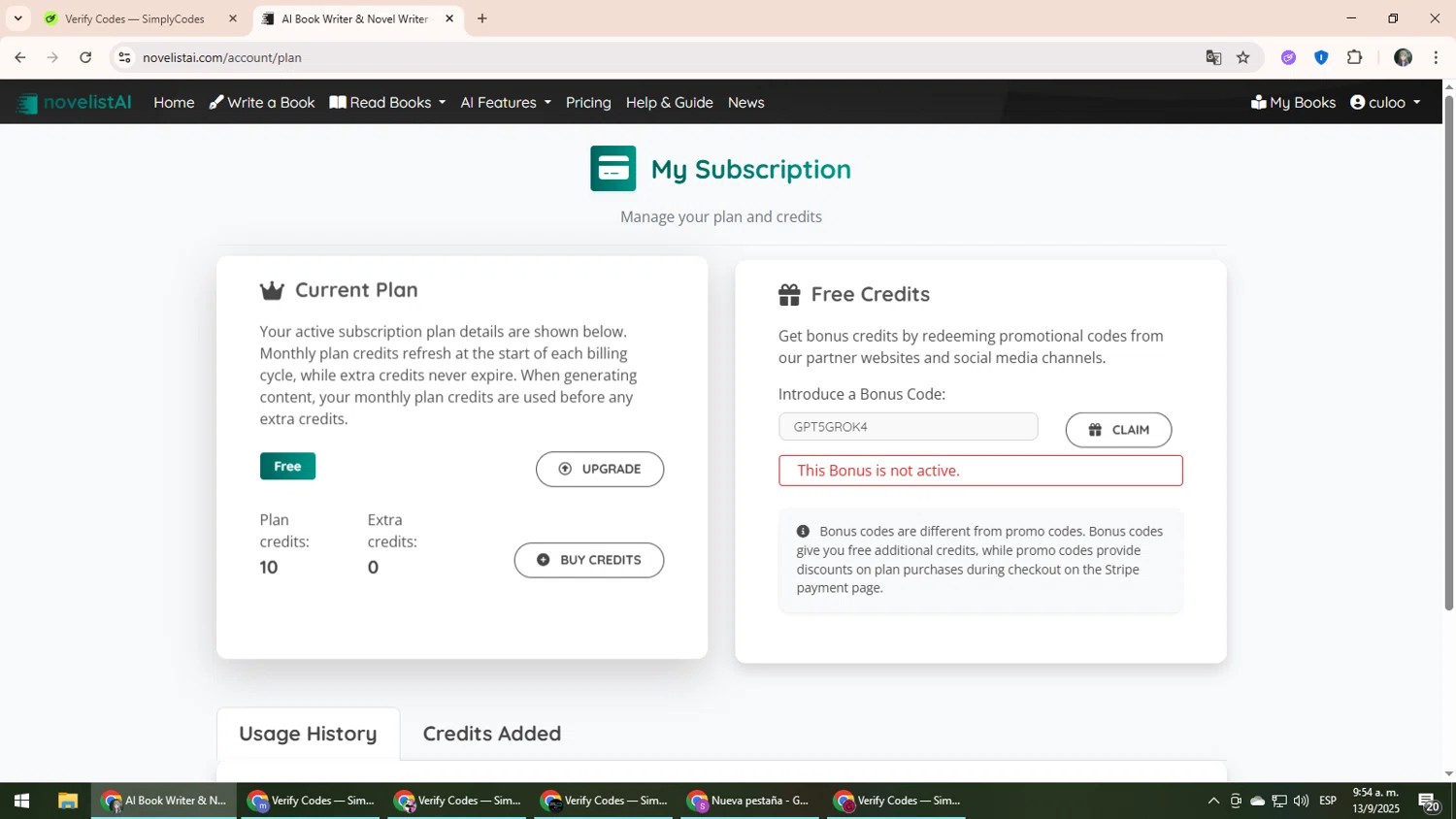Open the Extensions puzzle menu

pyautogui.click(x=1355, y=57)
